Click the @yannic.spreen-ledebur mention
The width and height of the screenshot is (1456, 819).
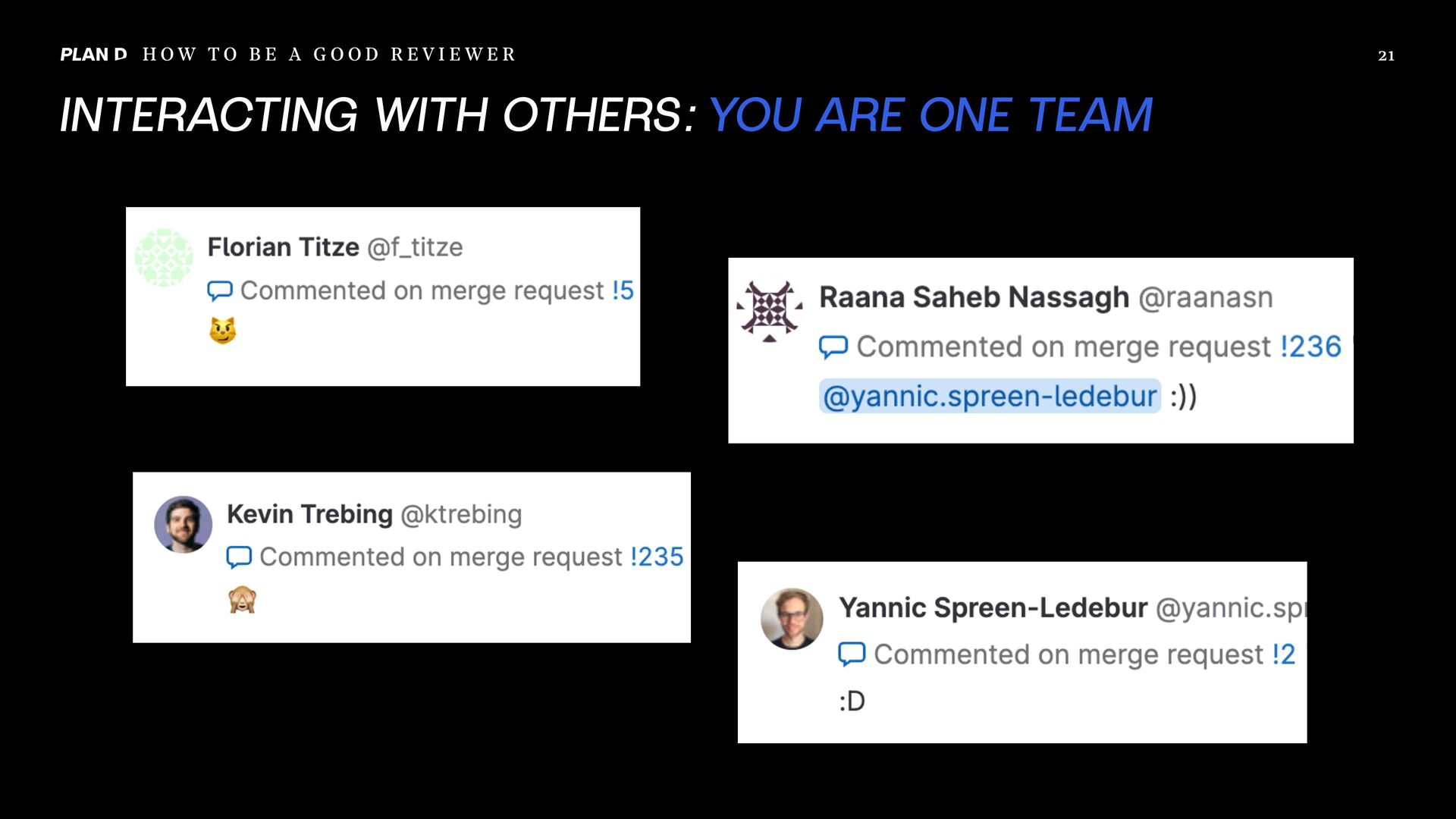[990, 396]
